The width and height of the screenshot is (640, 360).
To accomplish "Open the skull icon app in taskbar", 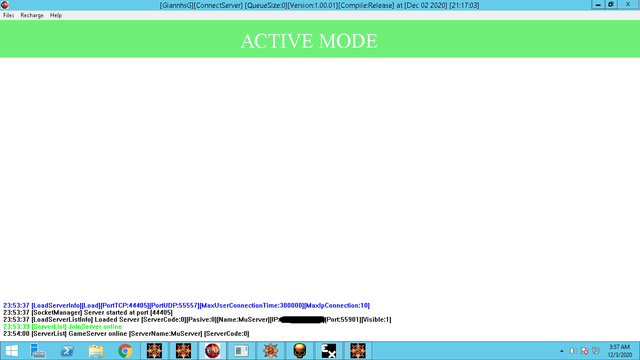I will [x=300, y=351].
